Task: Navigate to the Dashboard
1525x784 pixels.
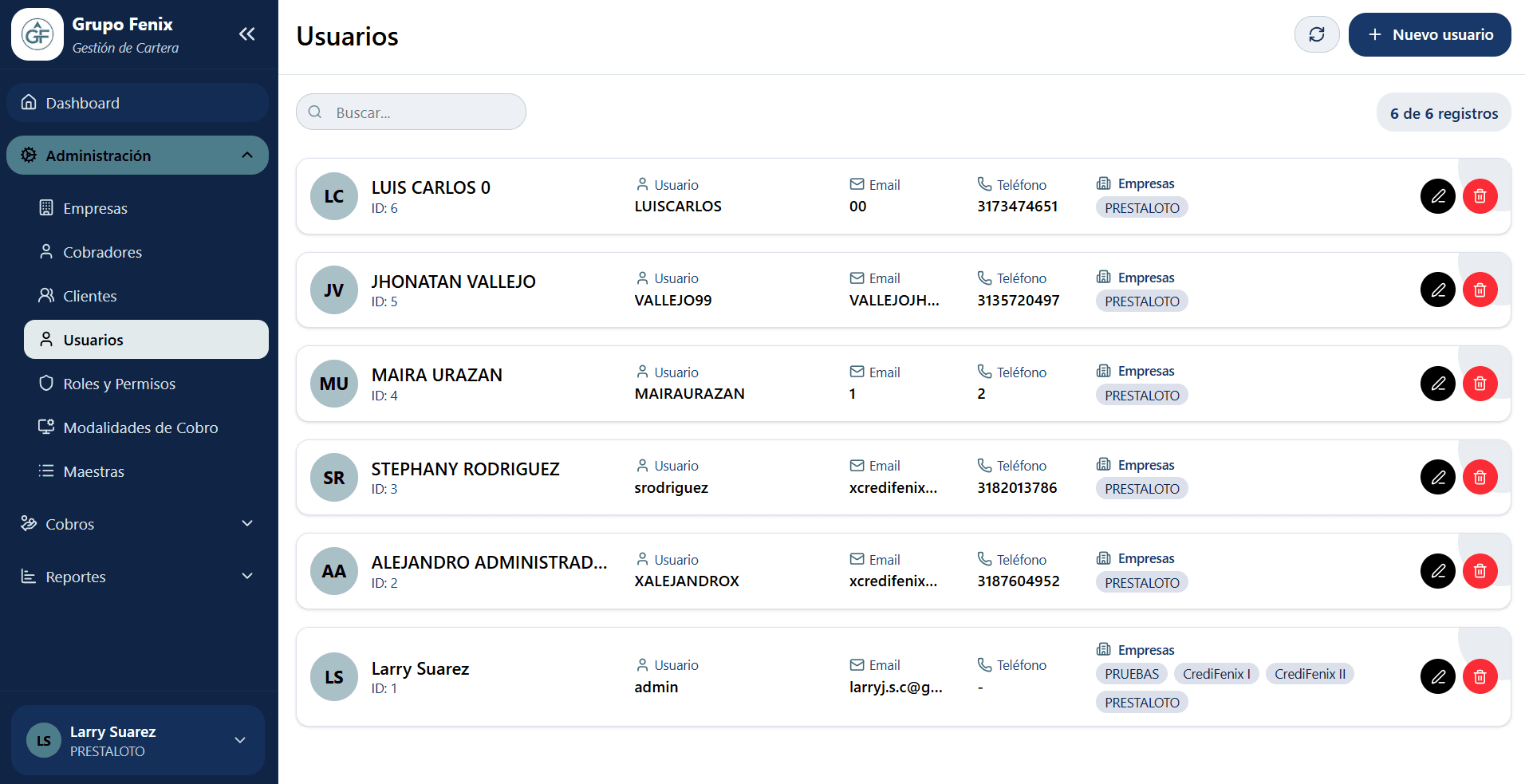Action: point(83,103)
